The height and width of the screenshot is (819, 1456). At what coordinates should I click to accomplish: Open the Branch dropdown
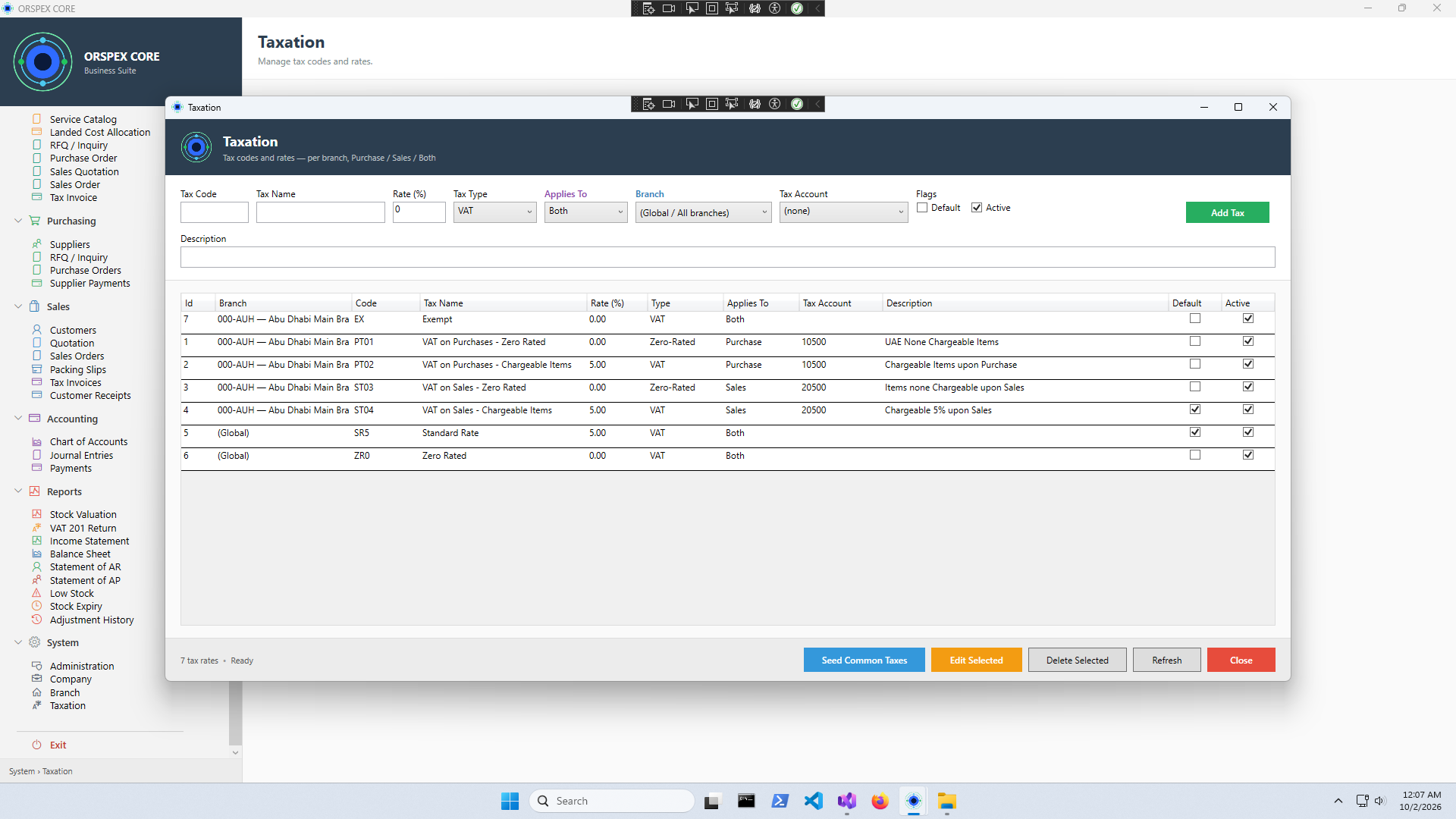[x=703, y=212]
